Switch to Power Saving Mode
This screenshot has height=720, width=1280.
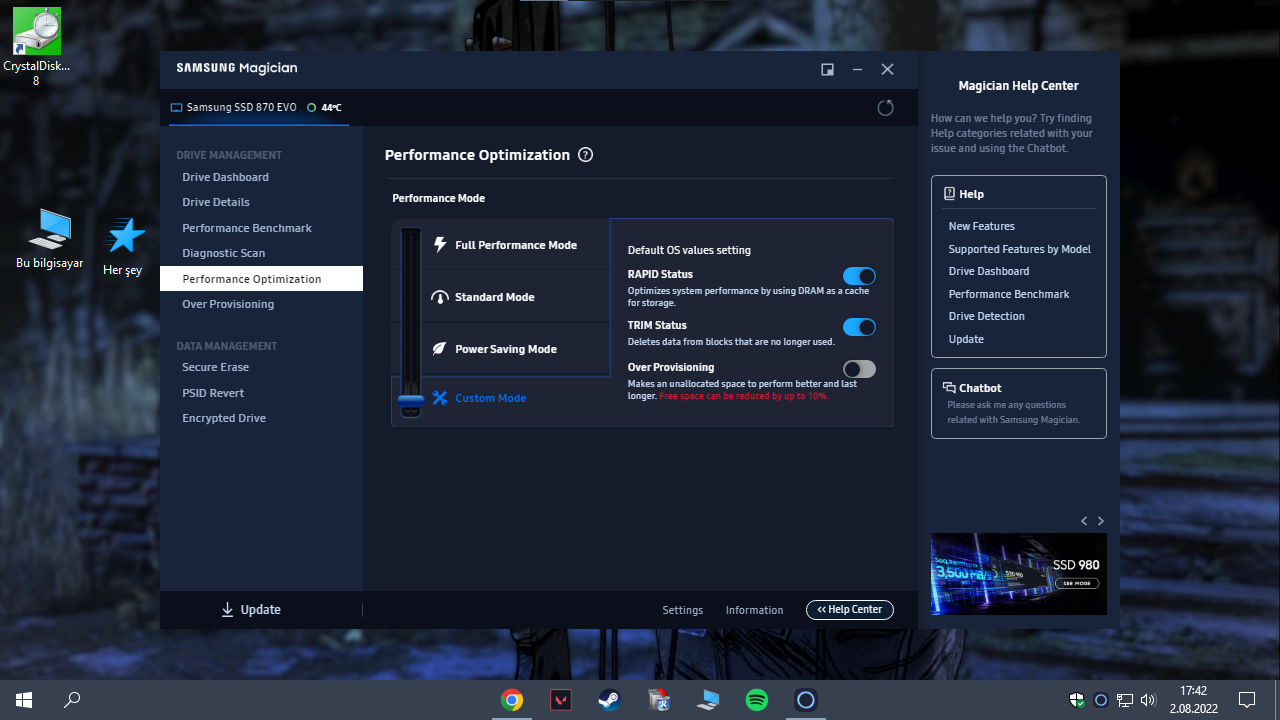pyautogui.click(x=516, y=349)
